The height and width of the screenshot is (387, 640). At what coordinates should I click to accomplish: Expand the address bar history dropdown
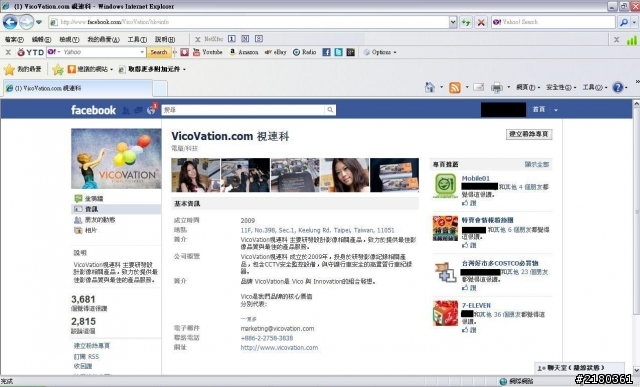point(453,22)
